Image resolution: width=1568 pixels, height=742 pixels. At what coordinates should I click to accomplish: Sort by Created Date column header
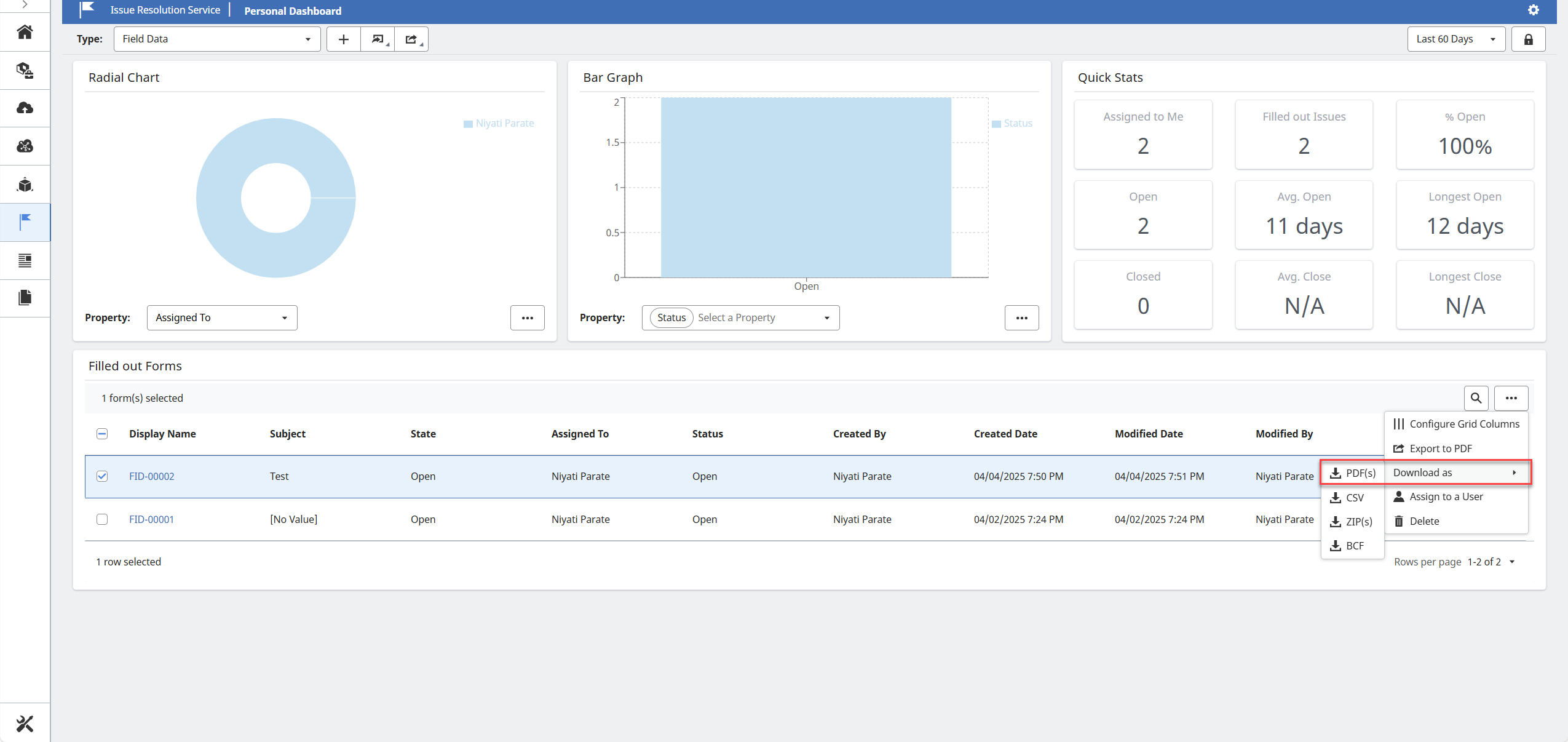click(x=1005, y=434)
